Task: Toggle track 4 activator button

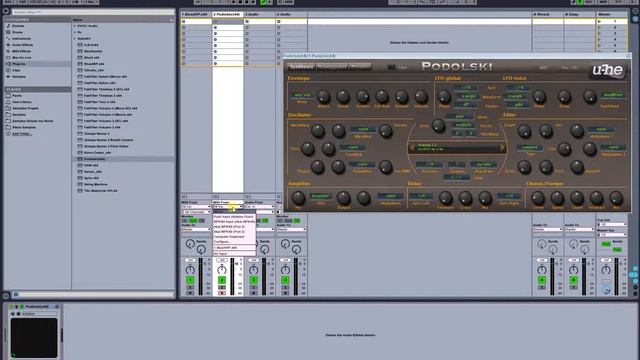Action: 285,280
